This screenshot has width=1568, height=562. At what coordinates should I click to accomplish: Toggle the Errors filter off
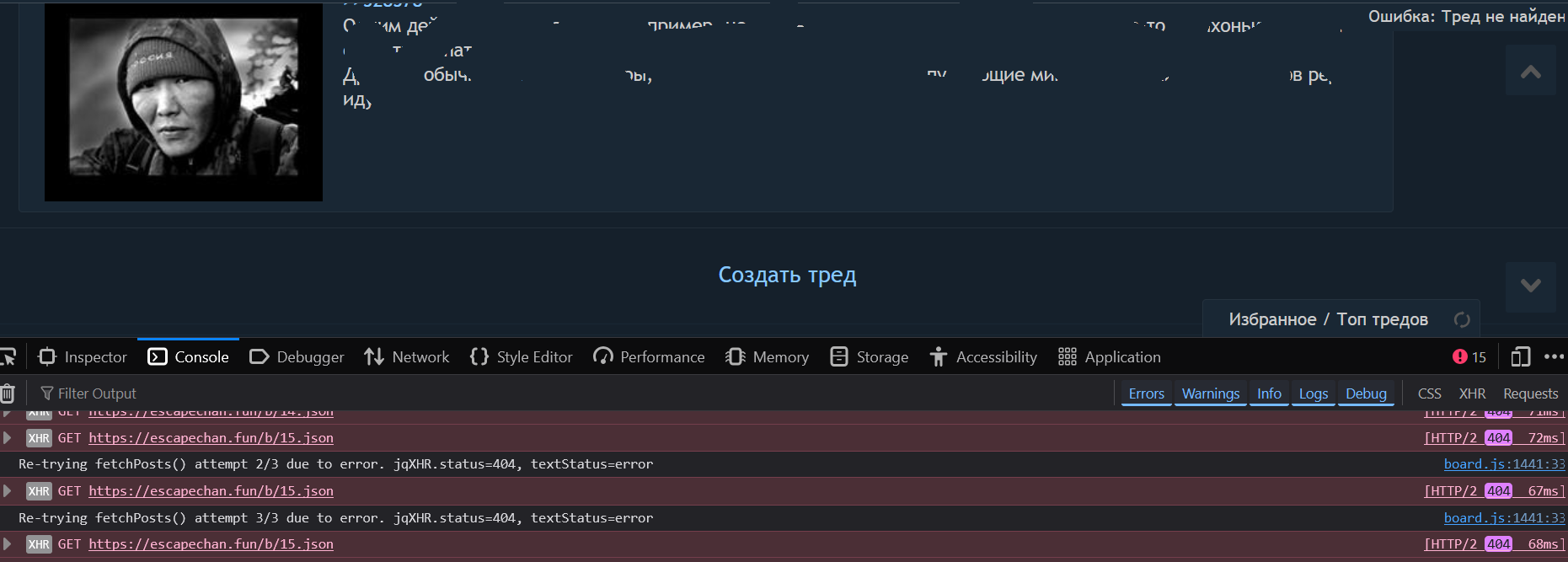[x=1146, y=393]
